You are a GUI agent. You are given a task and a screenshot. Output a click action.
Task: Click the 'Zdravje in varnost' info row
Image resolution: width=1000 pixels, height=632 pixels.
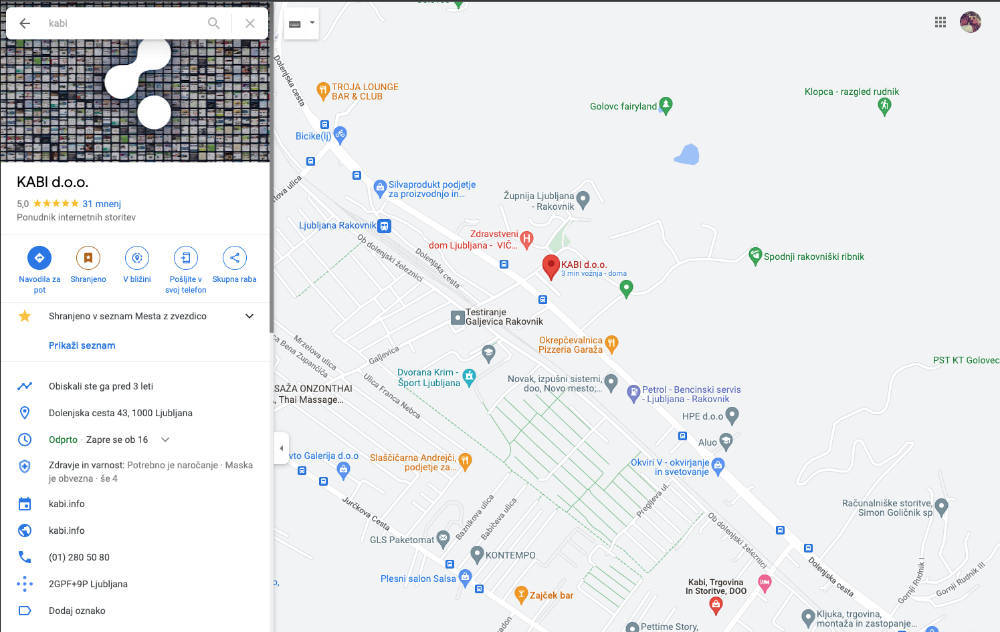(135, 471)
